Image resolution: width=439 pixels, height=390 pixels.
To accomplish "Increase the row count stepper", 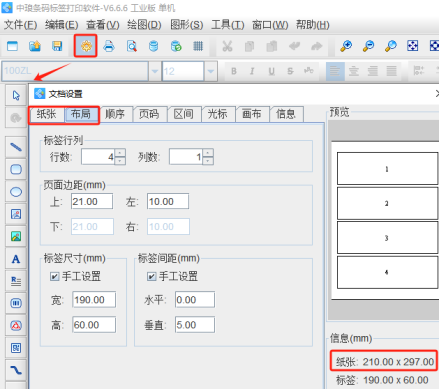I will [120, 153].
